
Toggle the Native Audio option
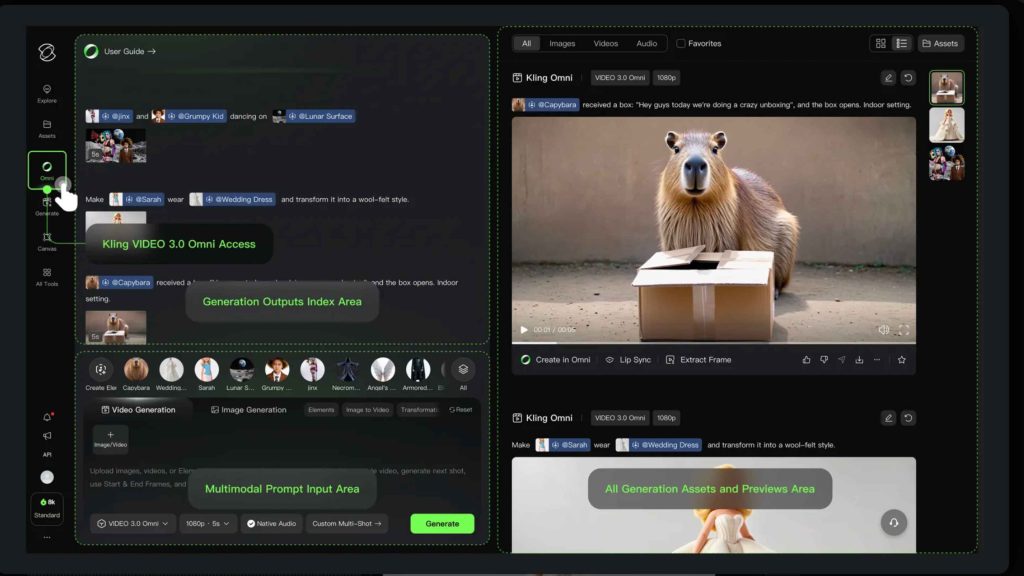[x=271, y=523]
